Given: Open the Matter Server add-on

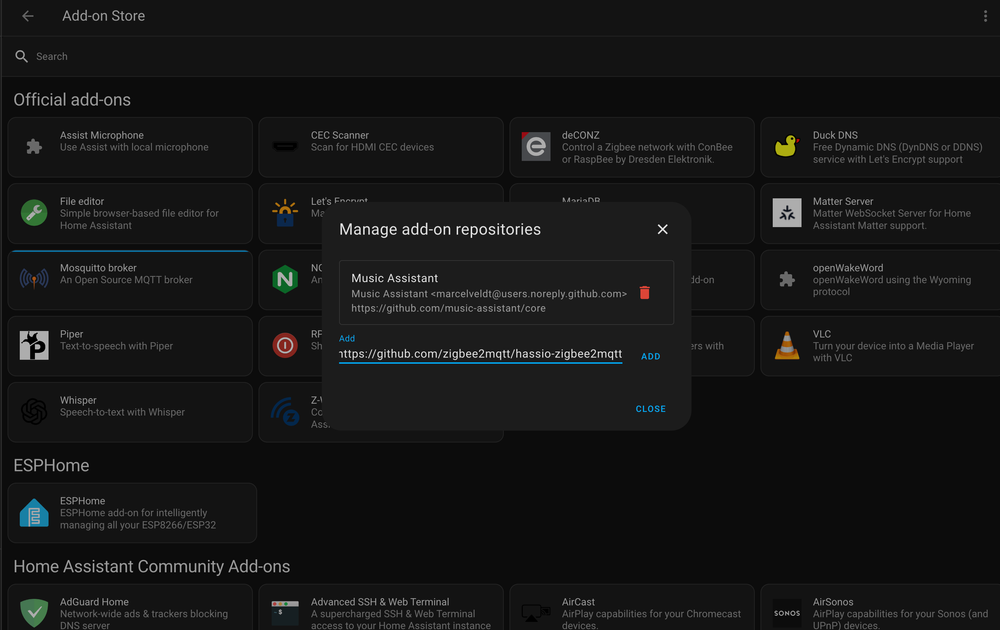Looking at the screenshot, I should point(880,213).
